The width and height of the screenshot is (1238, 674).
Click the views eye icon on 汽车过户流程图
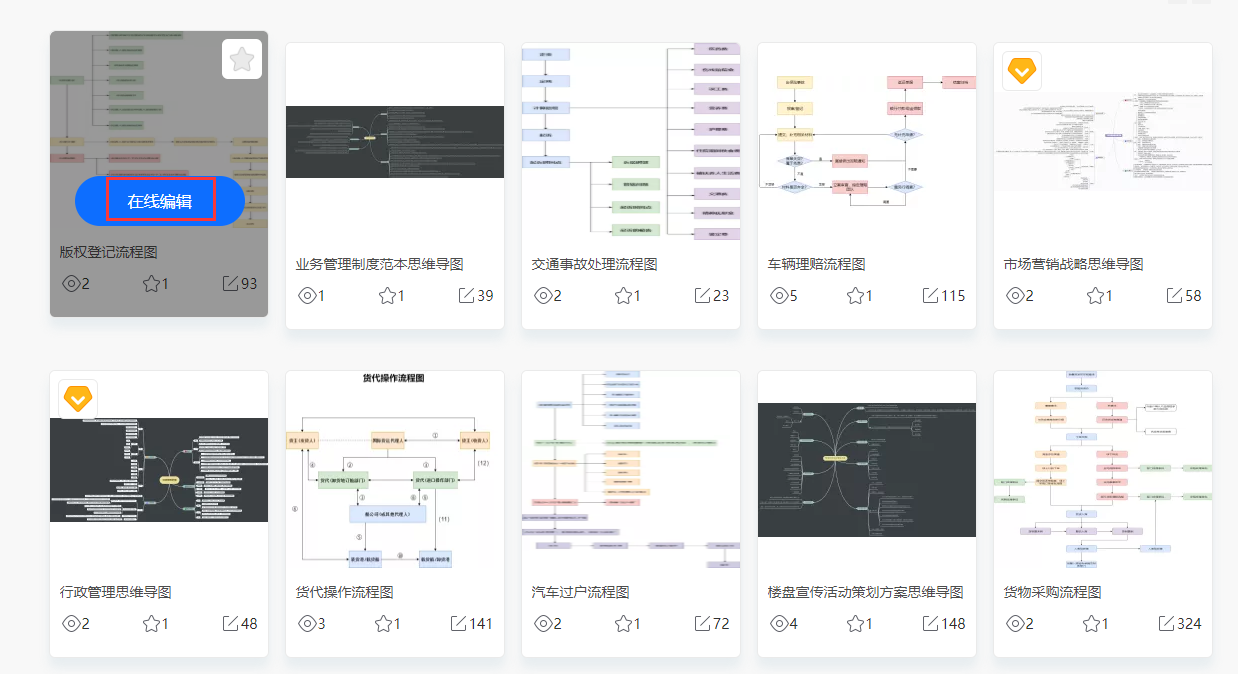(x=543, y=623)
